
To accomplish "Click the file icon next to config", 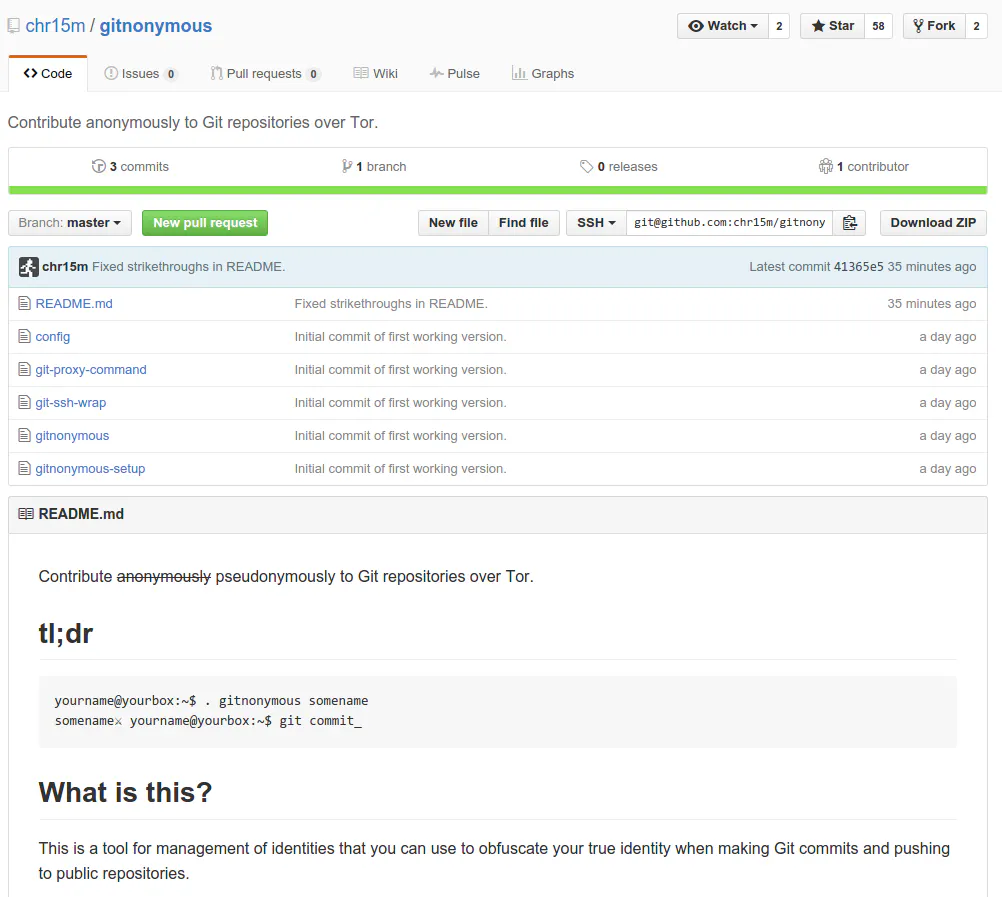I will [x=24, y=337].
